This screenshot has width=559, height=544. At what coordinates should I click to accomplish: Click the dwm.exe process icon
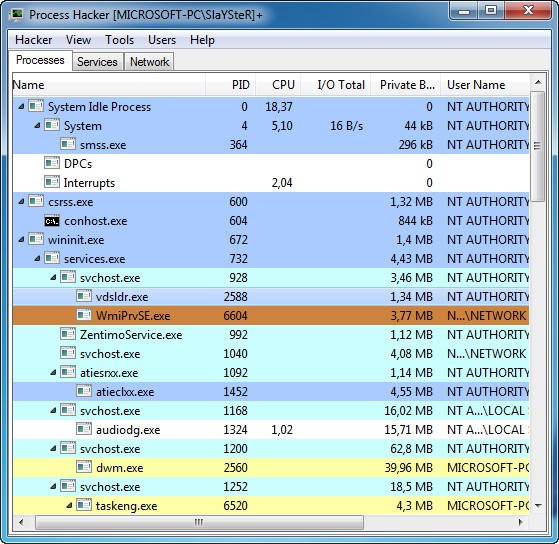point(84,468)
